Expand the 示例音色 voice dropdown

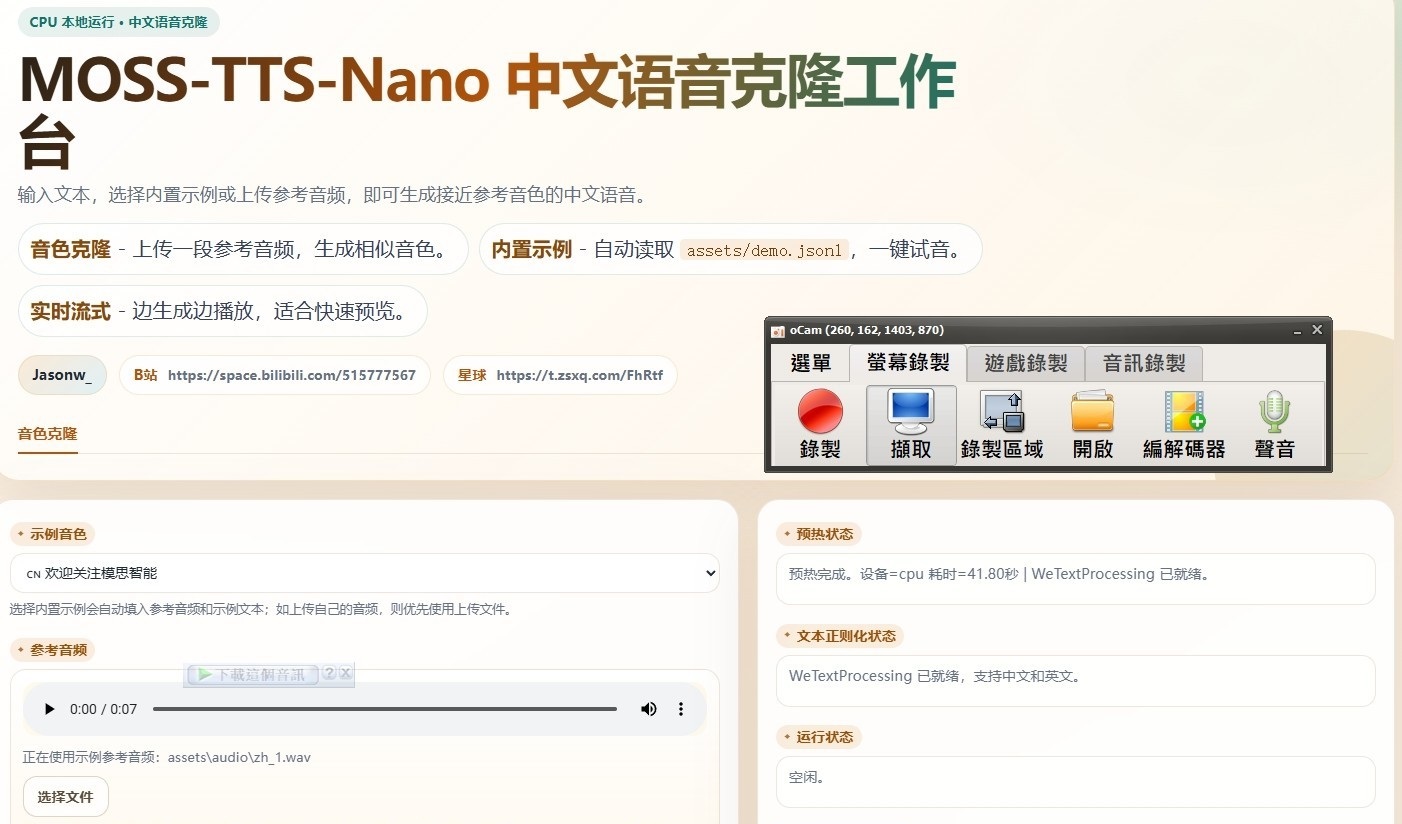click(365, 573)
